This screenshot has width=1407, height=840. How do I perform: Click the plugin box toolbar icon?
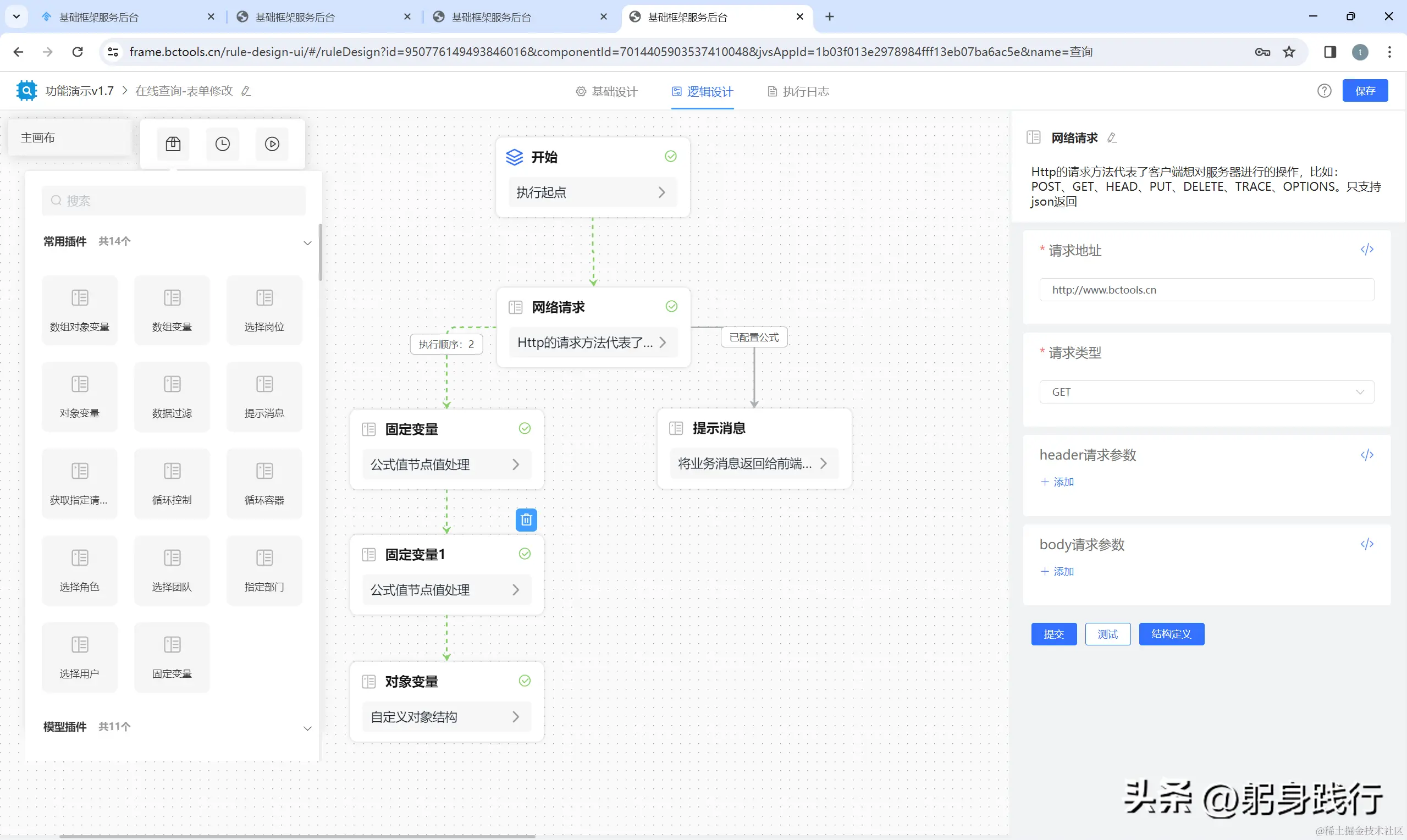[173, 145]
